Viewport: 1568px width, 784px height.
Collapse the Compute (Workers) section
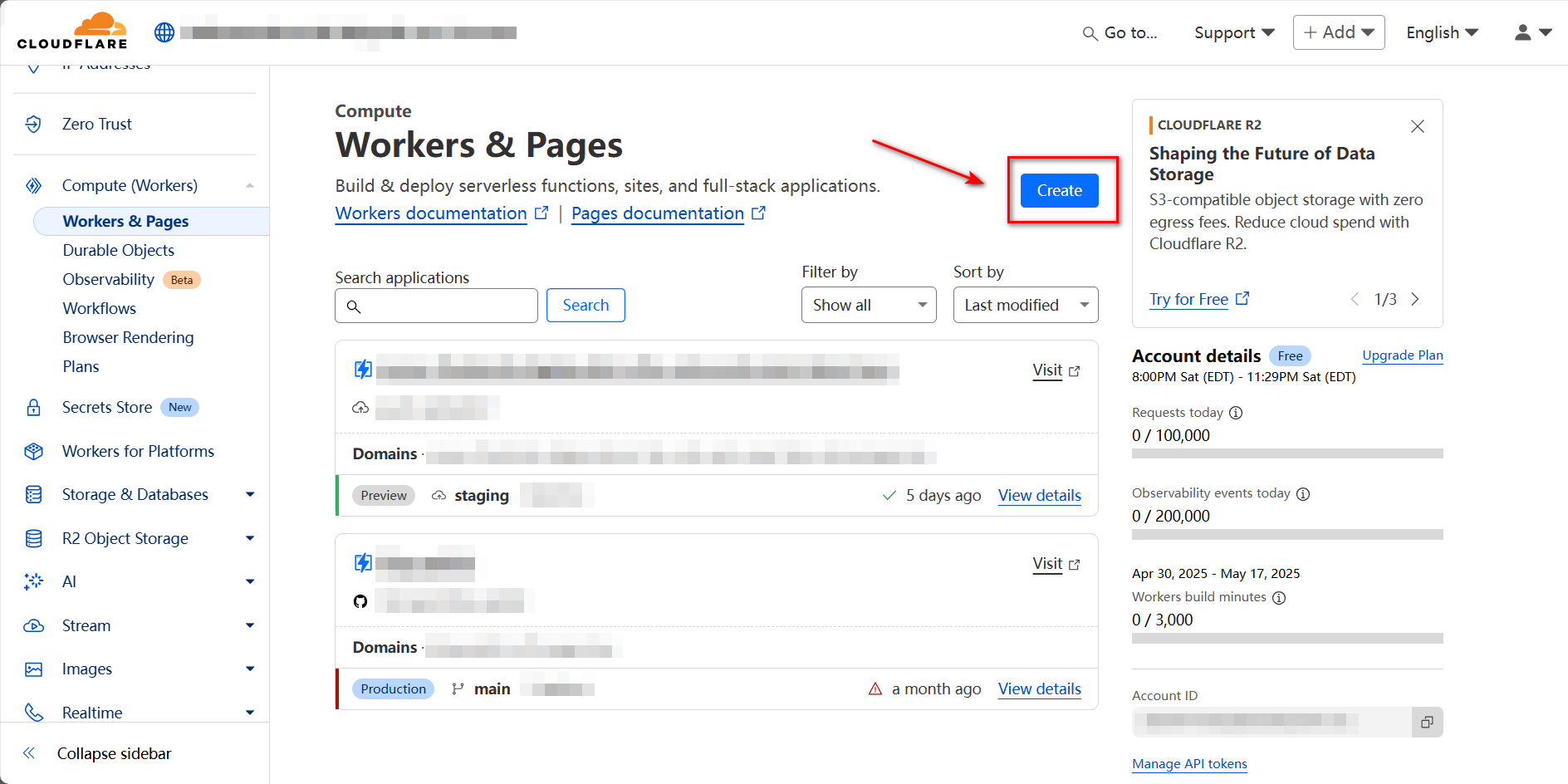[x=249, y=185]
